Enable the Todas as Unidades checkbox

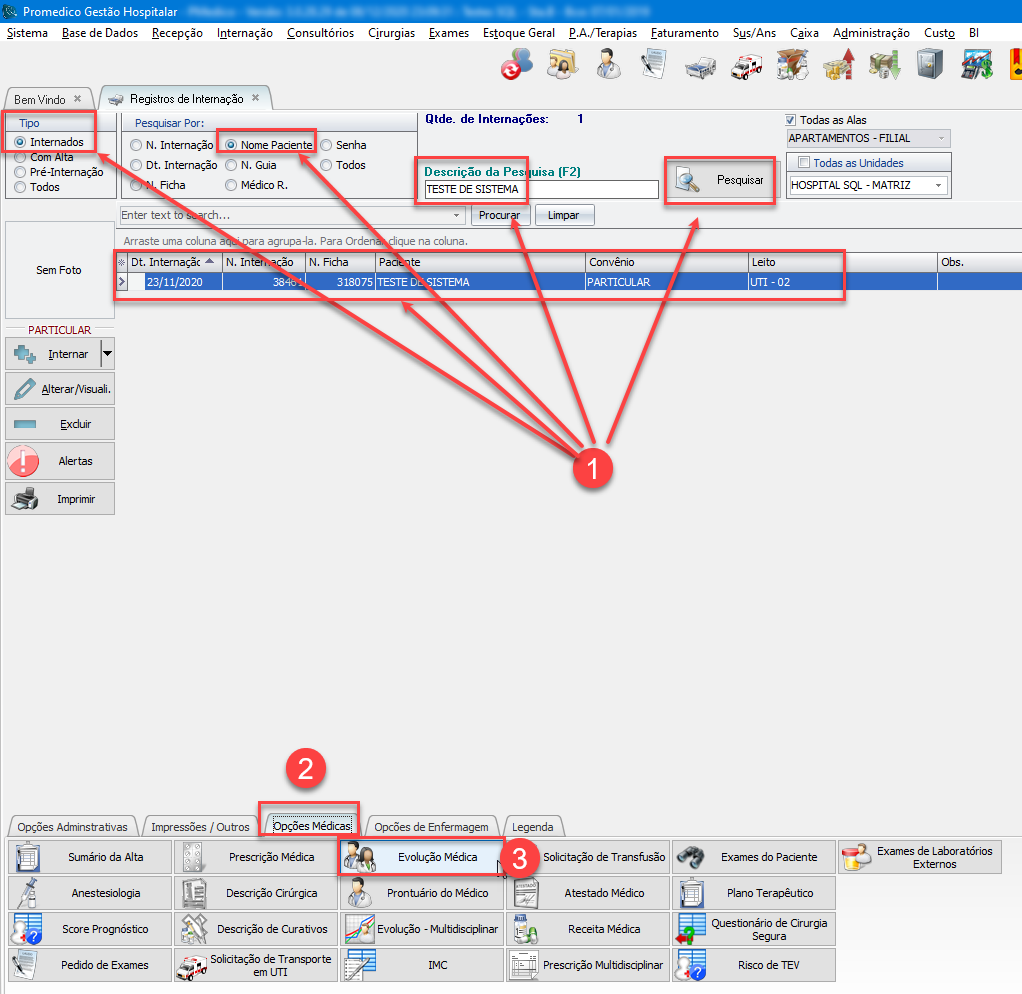[x=805, y=163]
